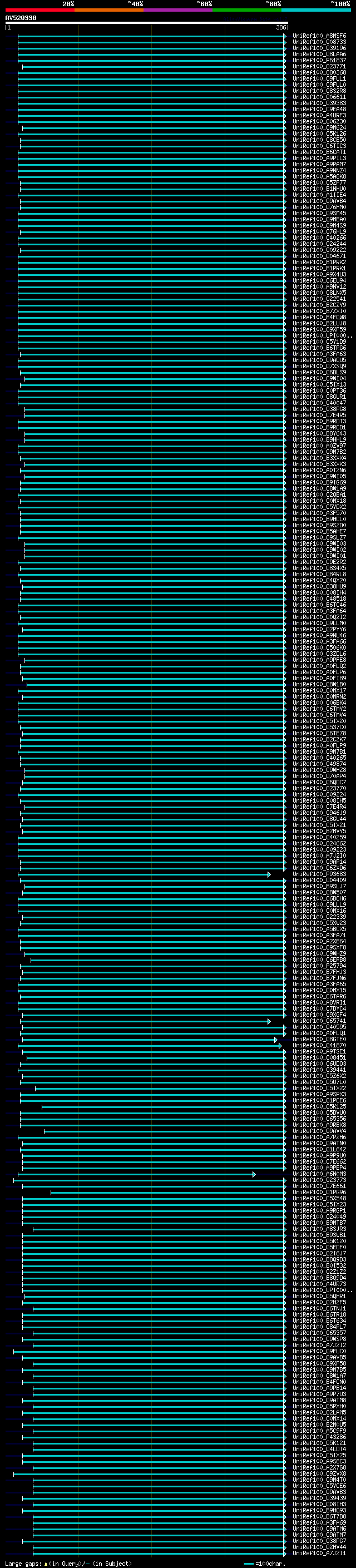The height and width of the screenshot is (1568, 356).
Task: Select UniRef100_A9TSE1 label
Action: coord(319,1051)
